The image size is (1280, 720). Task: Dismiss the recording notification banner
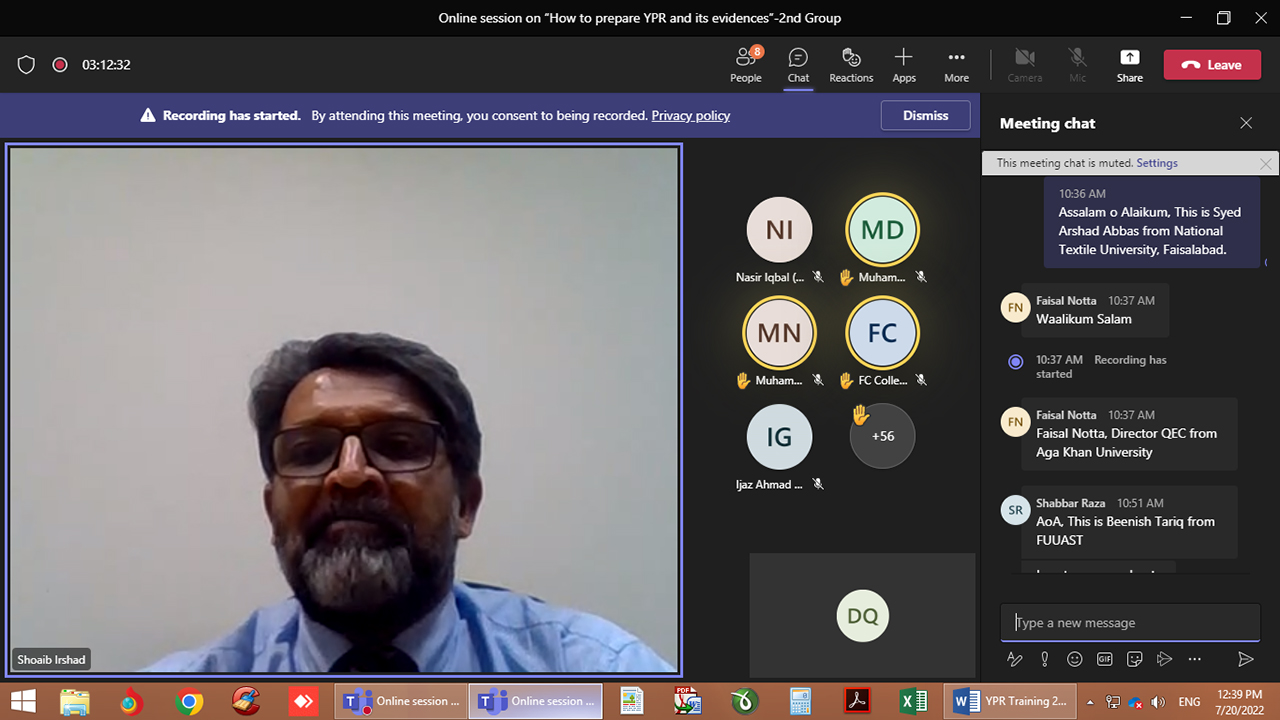coord(925,115)
